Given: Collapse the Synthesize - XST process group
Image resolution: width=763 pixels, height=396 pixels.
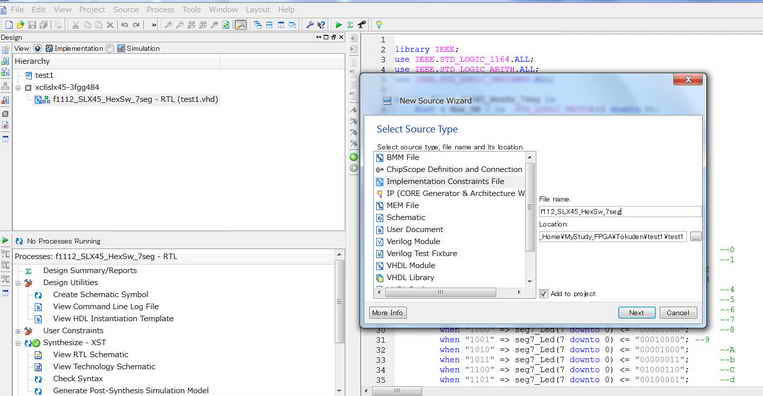Looking at the screenshot, I should coord(18,343).
